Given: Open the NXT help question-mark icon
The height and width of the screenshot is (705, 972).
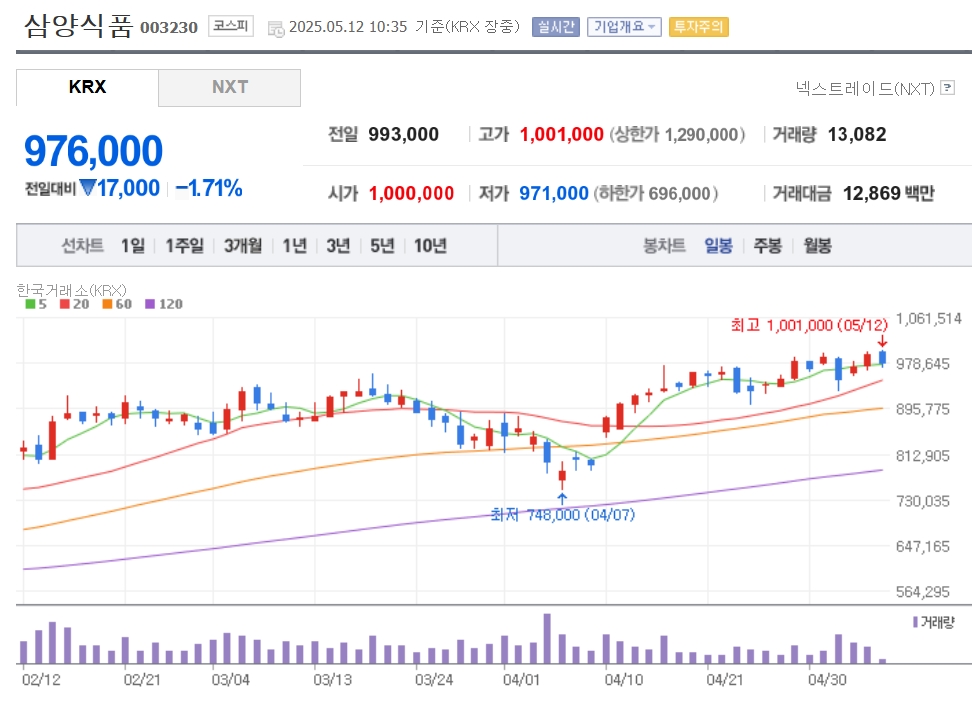Looking at the screenshot, I should tap(947, 87).
